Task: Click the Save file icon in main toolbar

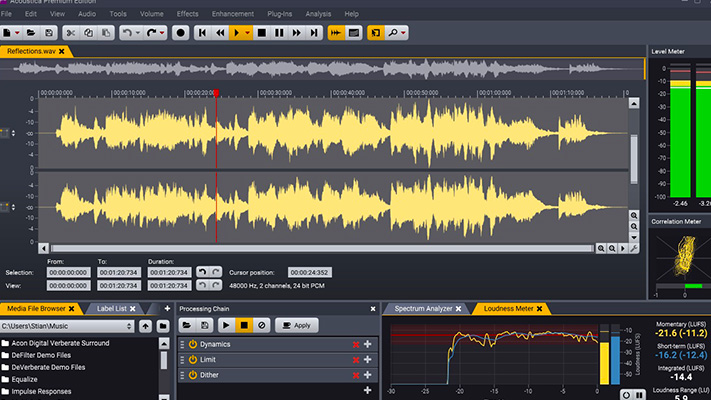Action: [x=47, y=33]
